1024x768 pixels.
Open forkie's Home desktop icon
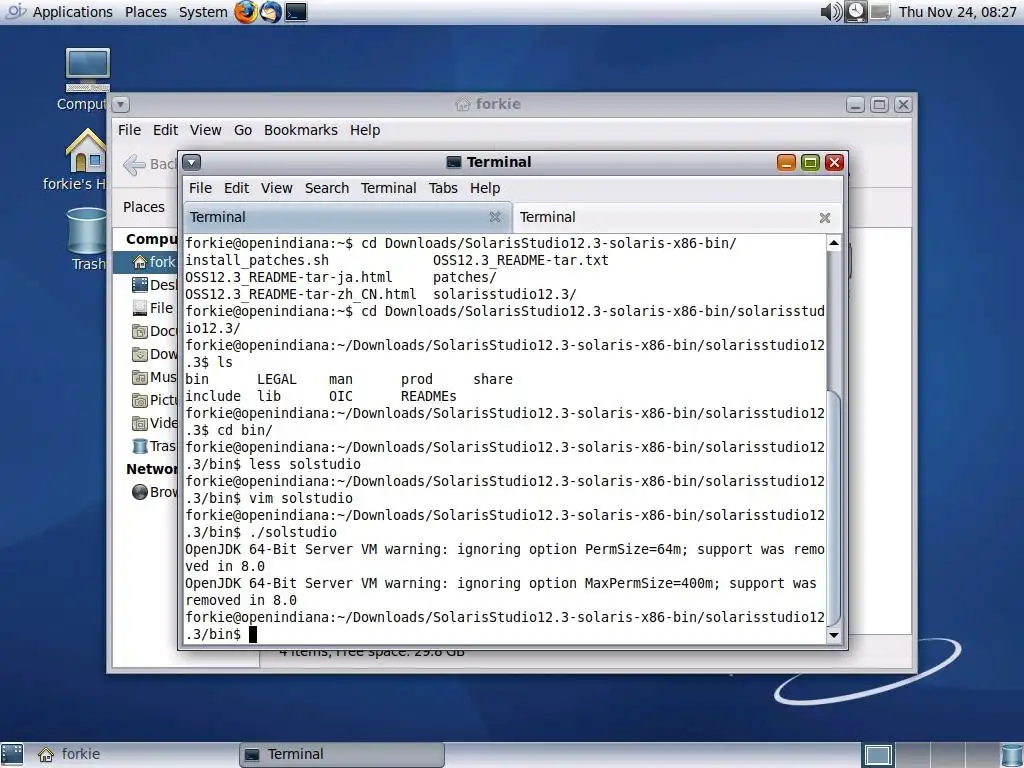[x=85, y=159]
